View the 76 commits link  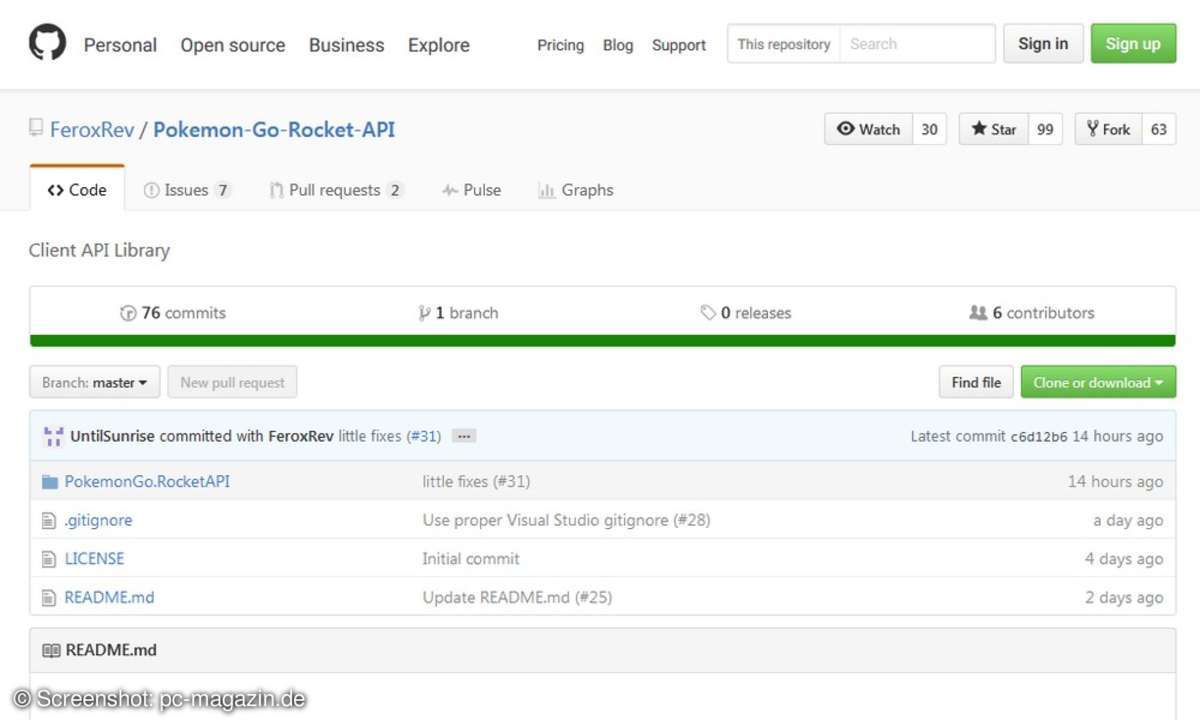(173, 313)
